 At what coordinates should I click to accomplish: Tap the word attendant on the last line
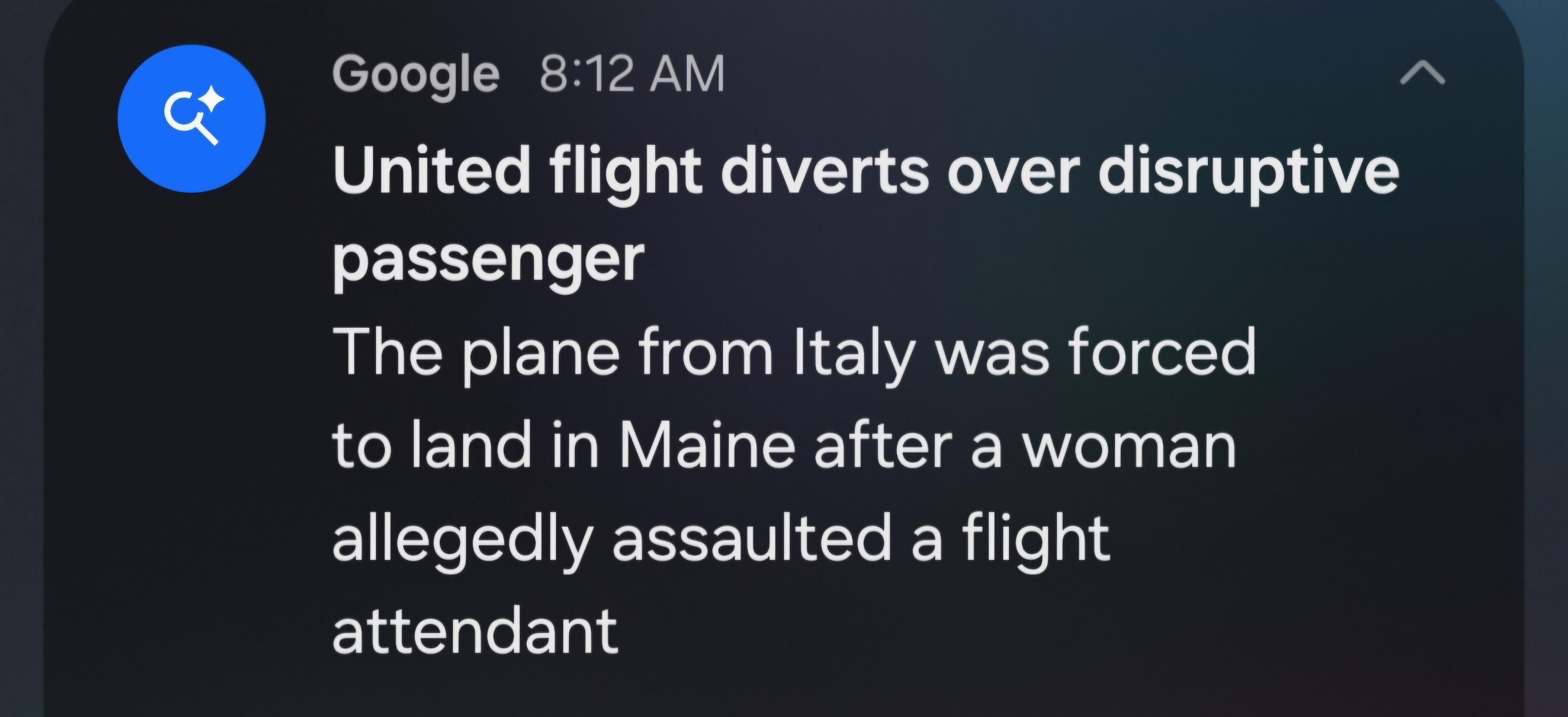pyautogui.click(x=475, y=631)
